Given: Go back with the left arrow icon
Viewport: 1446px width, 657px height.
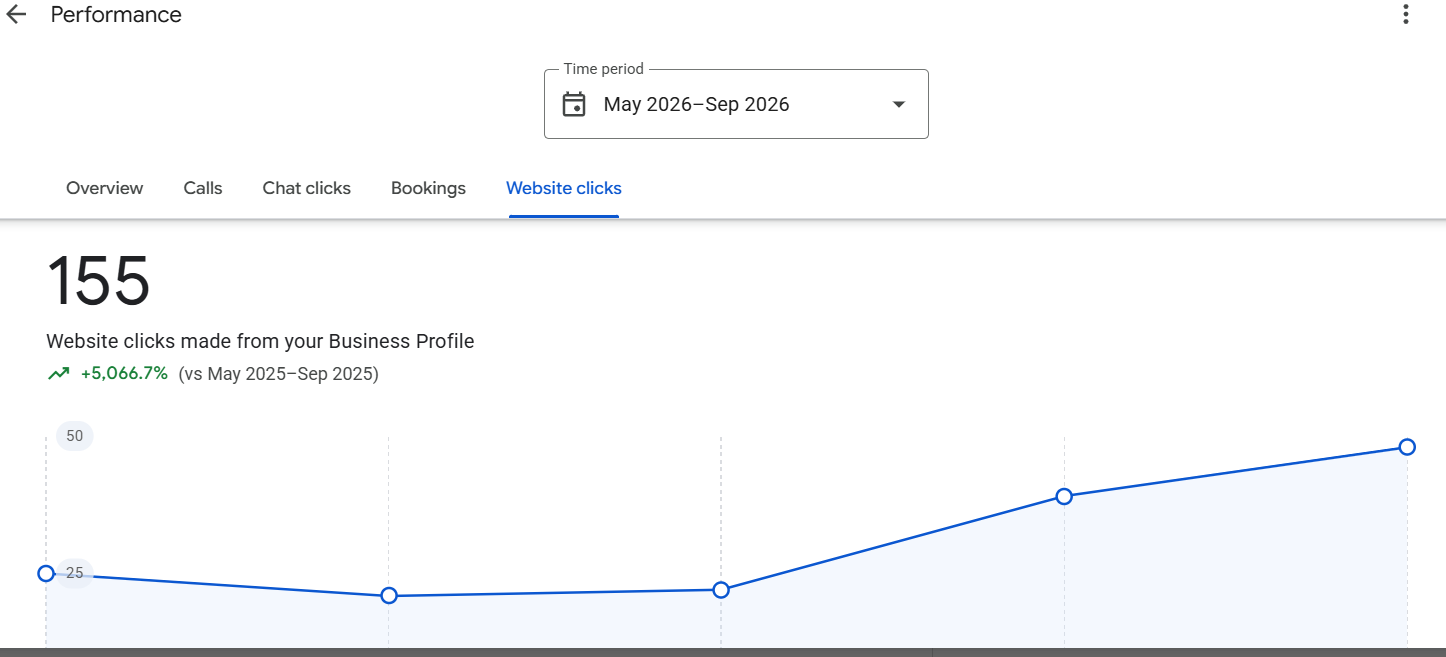Looking at the screenshot, I should coord(16,15).
